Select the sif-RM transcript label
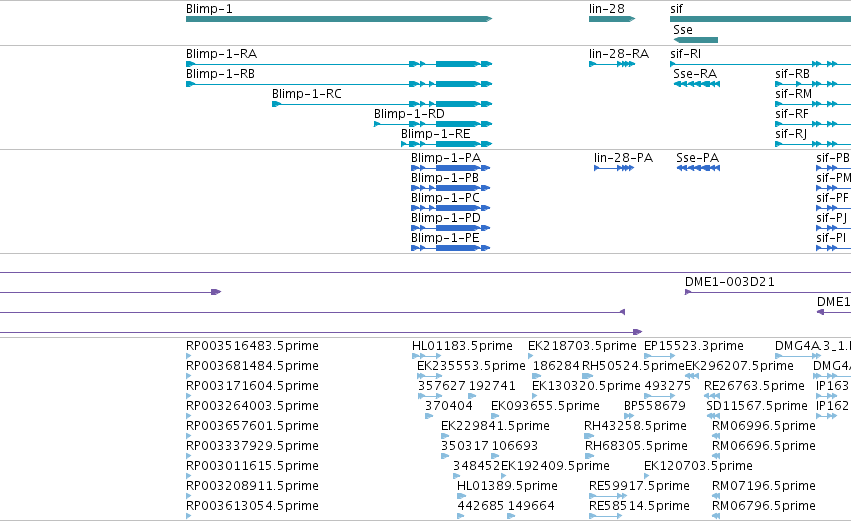 793,94
